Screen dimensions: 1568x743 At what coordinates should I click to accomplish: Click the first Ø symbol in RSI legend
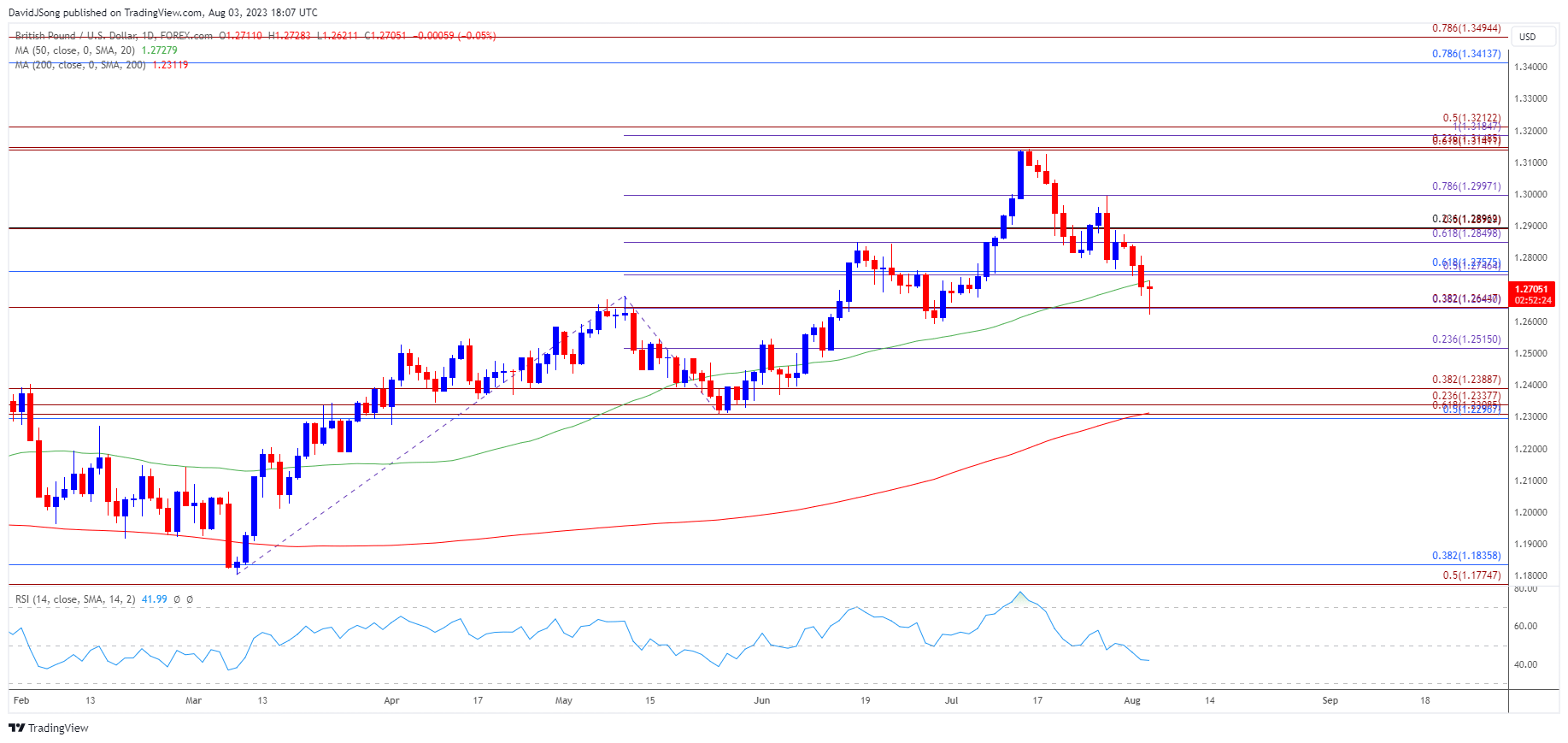click(x=177, y=599)
